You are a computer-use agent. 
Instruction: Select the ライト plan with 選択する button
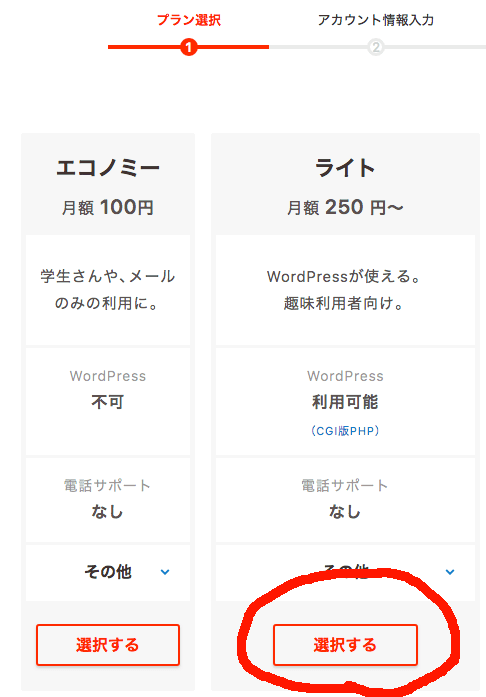[345, 645]
